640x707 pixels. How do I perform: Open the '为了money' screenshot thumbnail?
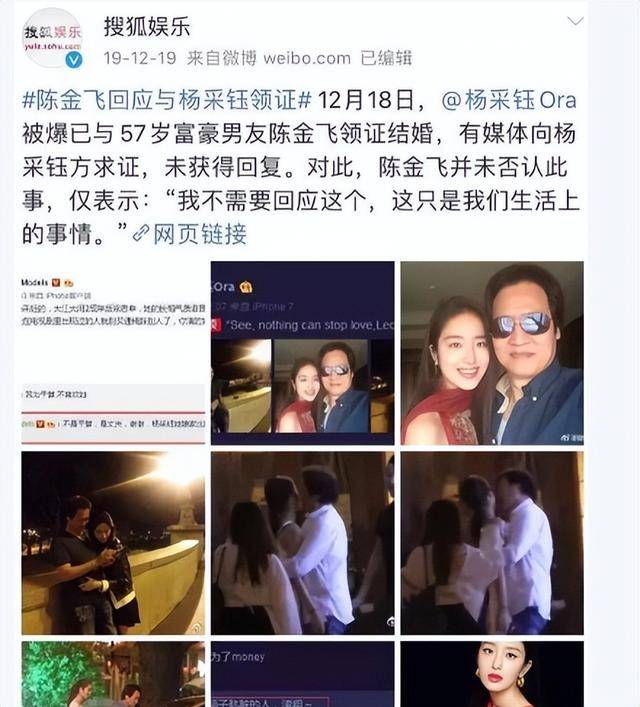point(303,674)
